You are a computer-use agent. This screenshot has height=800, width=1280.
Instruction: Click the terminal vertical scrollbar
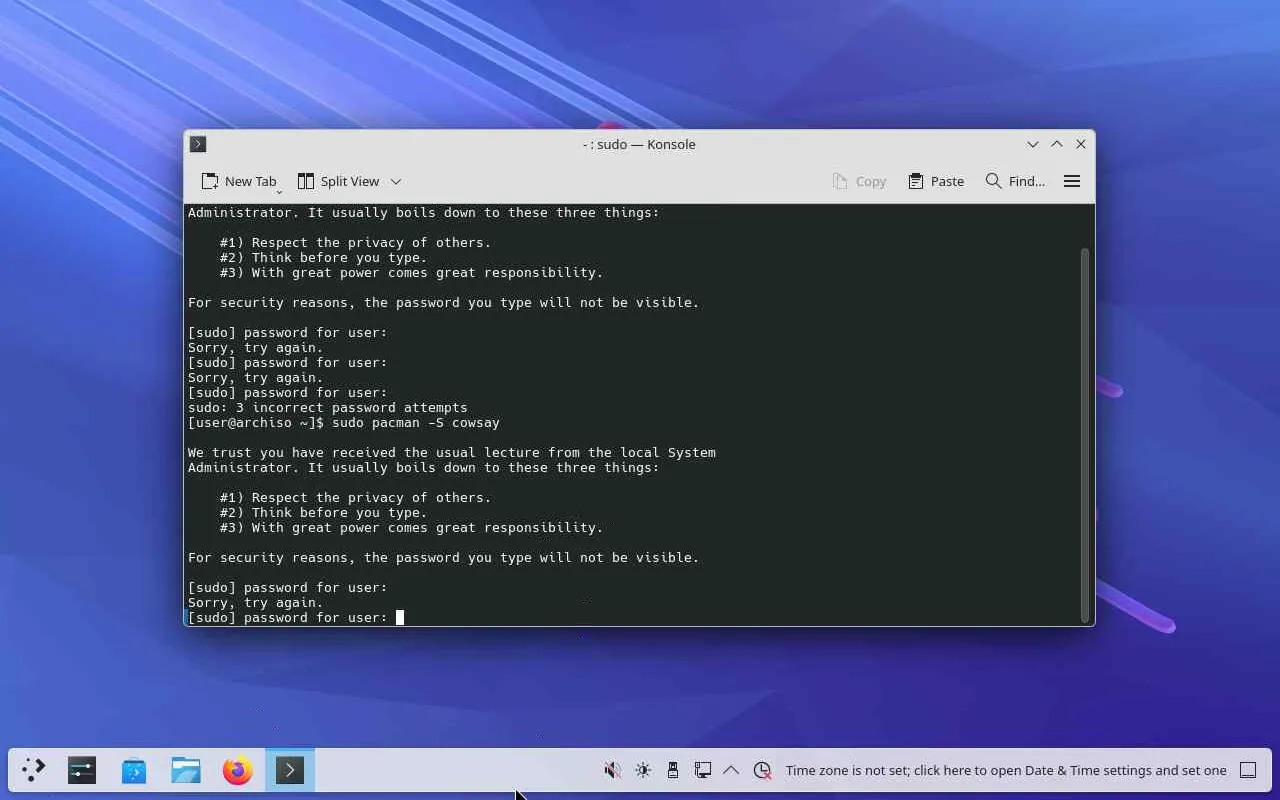(1085, 435)
